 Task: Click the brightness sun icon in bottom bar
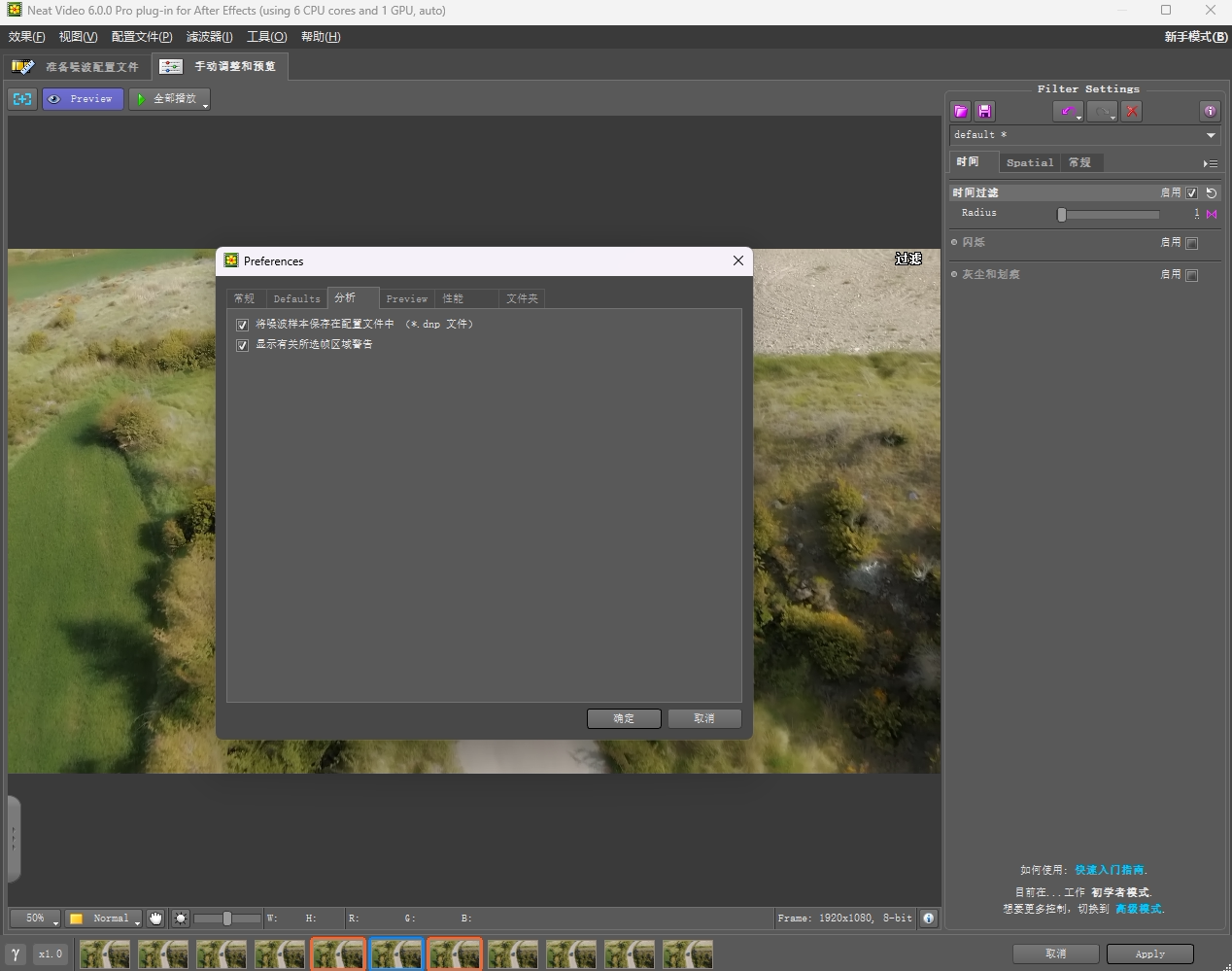tap(181, 918)
